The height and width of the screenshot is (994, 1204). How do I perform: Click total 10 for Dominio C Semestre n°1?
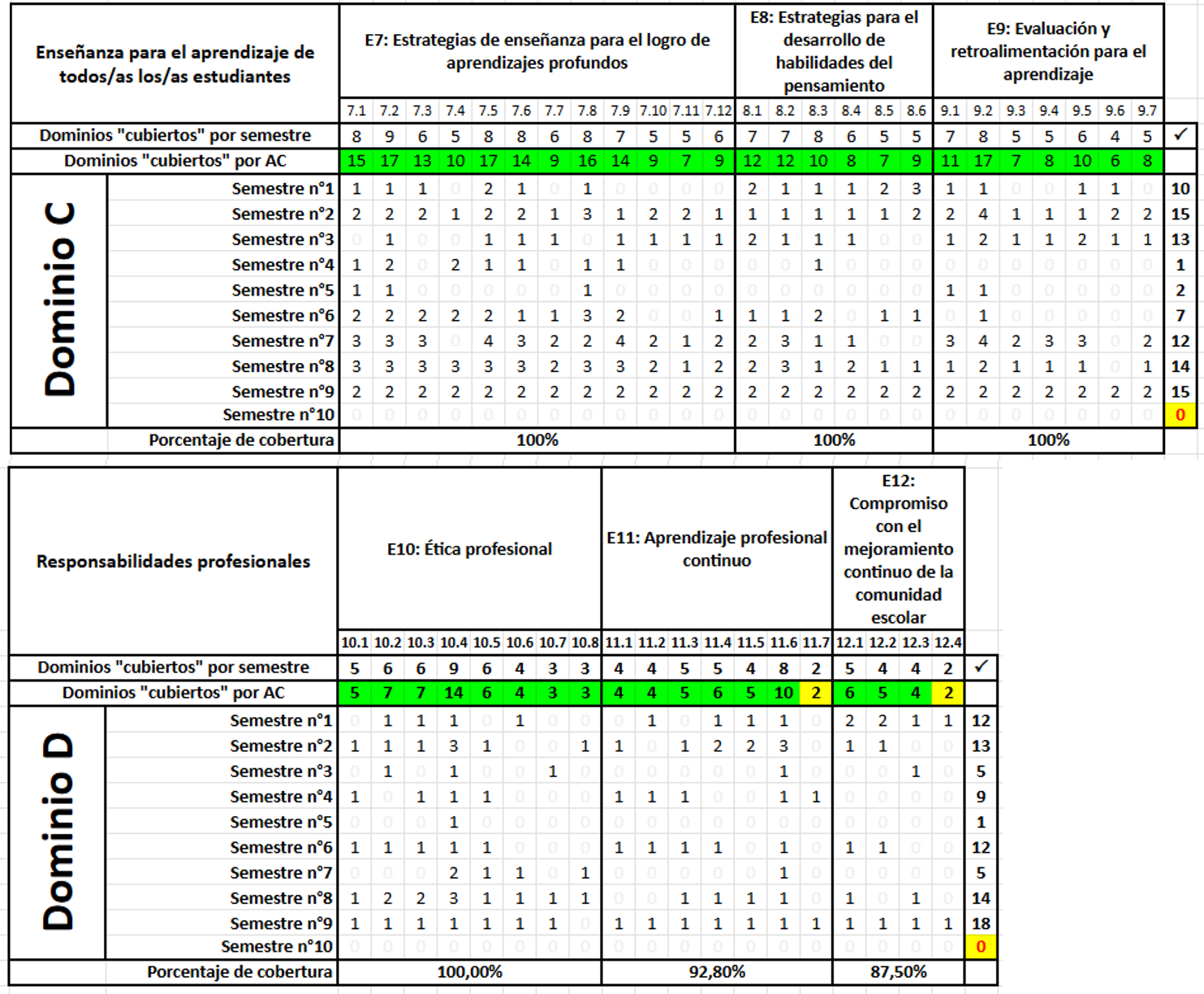[1180, 188]
